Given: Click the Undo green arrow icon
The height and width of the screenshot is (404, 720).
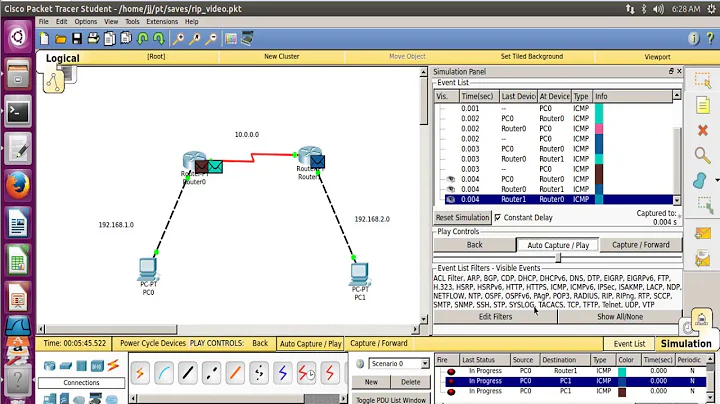Looking at the screenshot, I should pos(143,39).
